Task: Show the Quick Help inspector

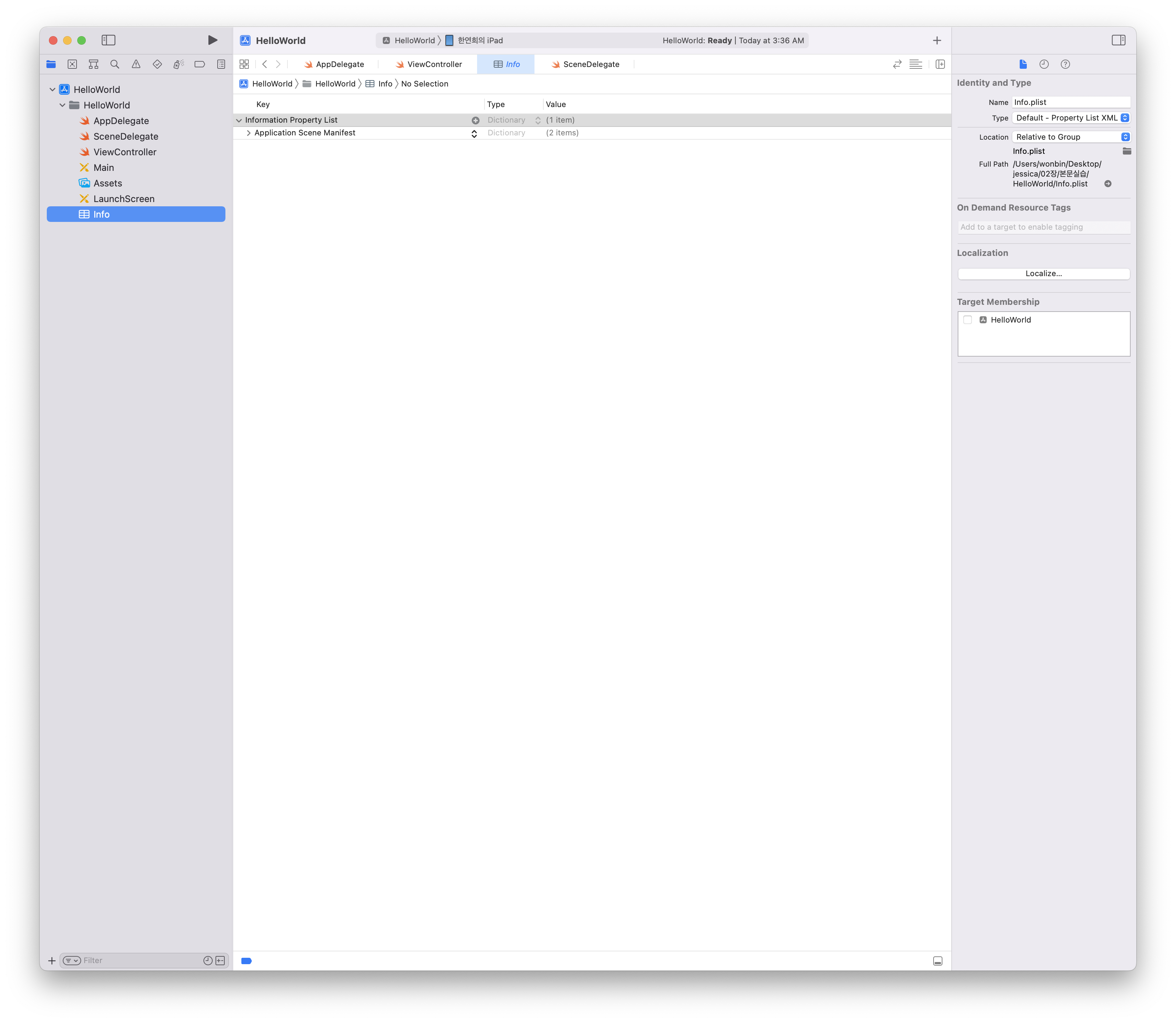Action: point(1065,64)
